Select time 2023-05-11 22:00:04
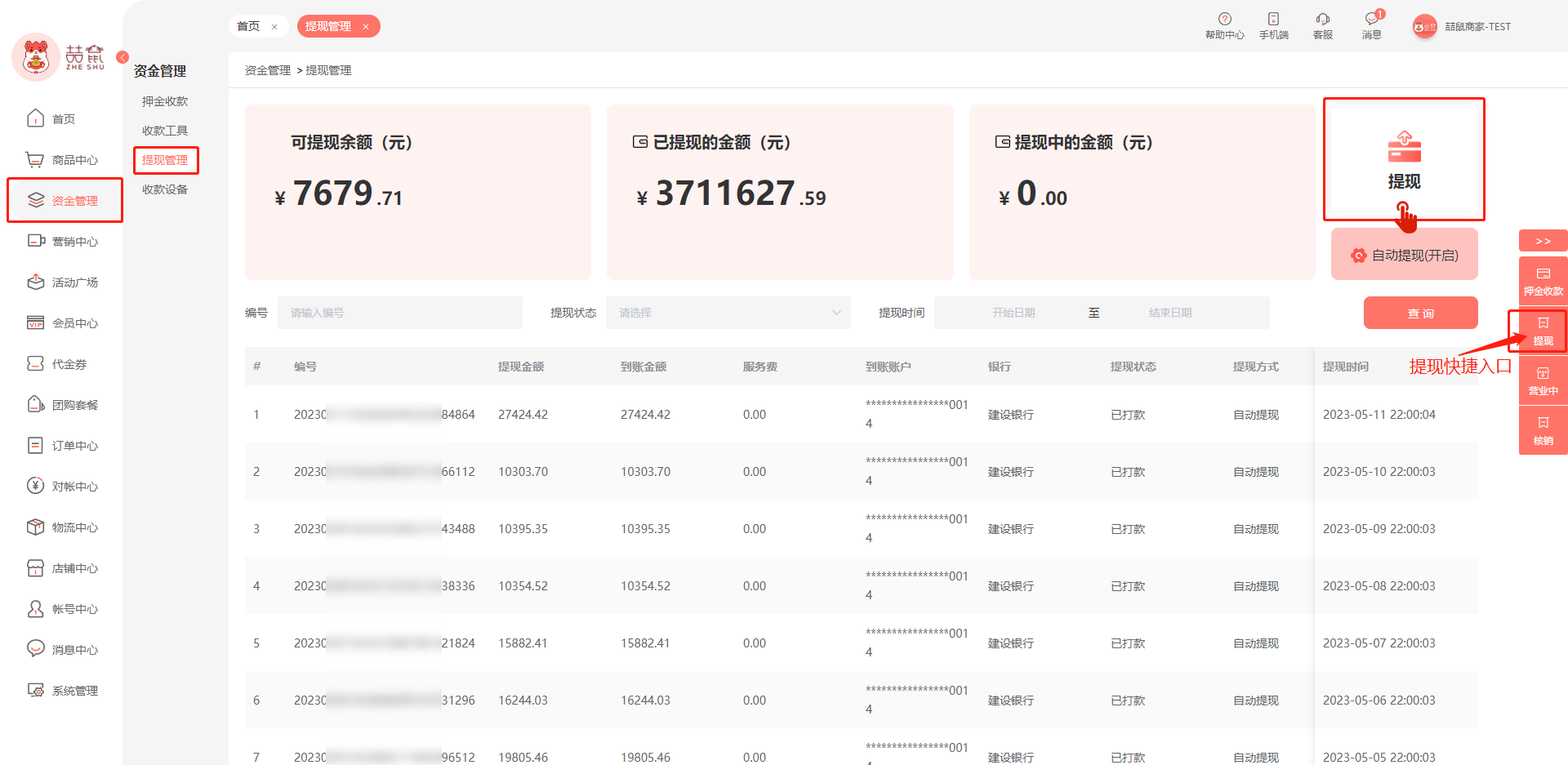This screenshot has width=1568, height=765. 1379,415
